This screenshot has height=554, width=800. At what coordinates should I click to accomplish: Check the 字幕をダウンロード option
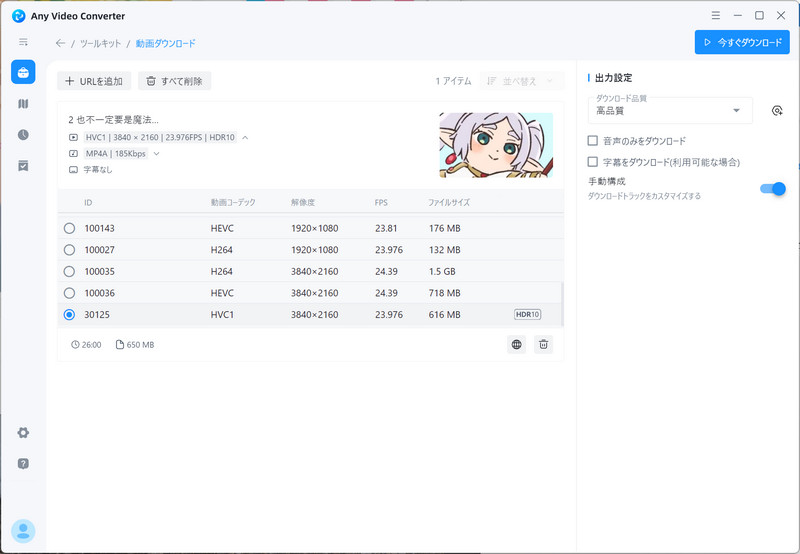click(x=593, y=161)
